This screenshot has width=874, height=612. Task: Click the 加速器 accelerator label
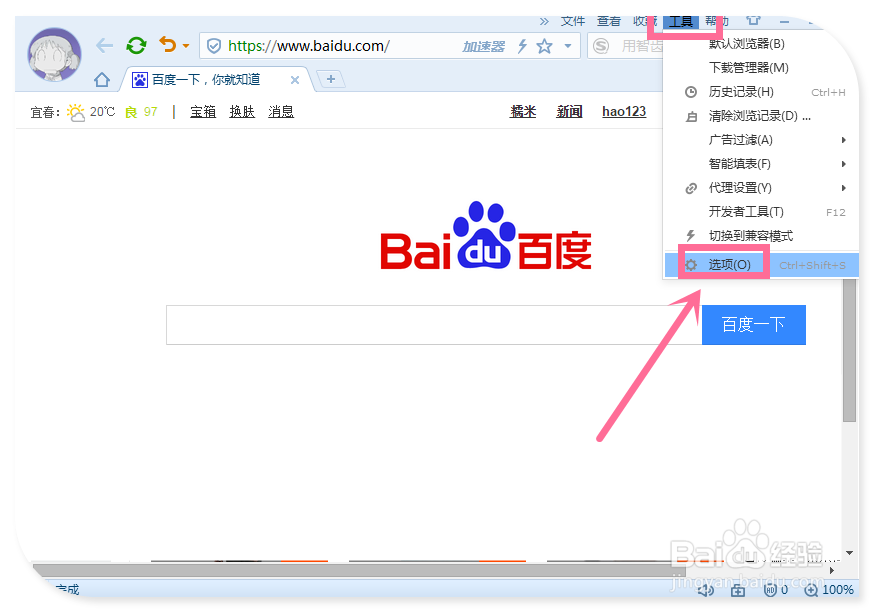[x=483, y=46]
